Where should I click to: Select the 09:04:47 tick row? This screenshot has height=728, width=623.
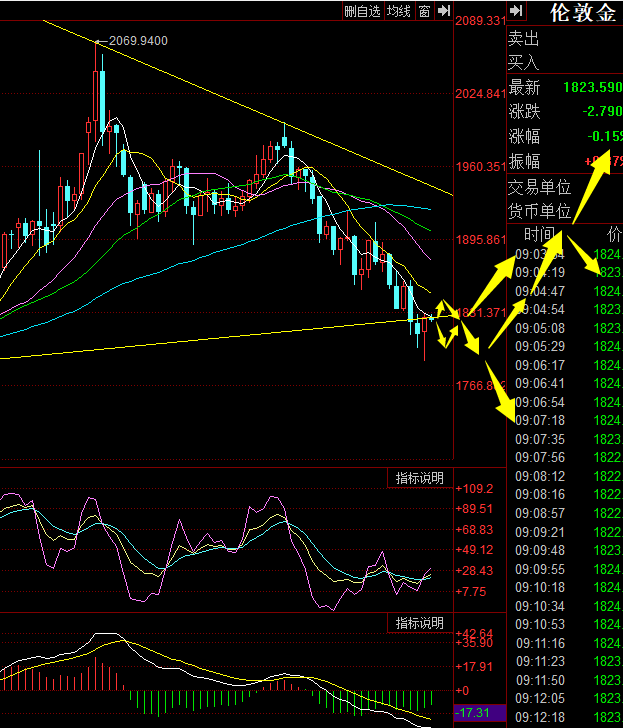569,292
